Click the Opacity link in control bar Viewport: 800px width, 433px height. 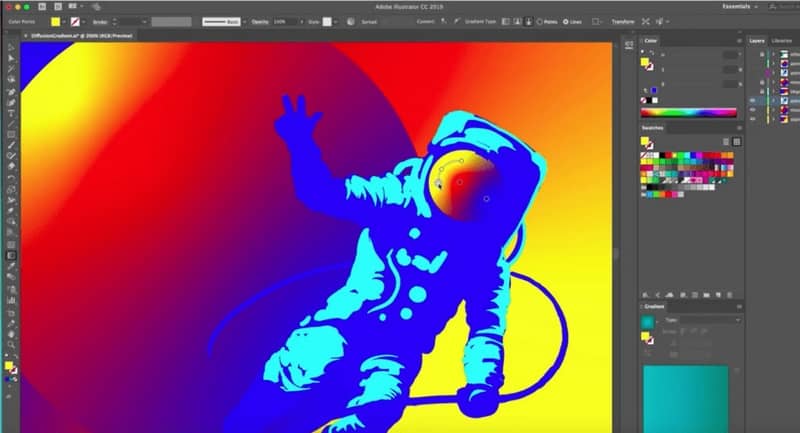point(260,22)
